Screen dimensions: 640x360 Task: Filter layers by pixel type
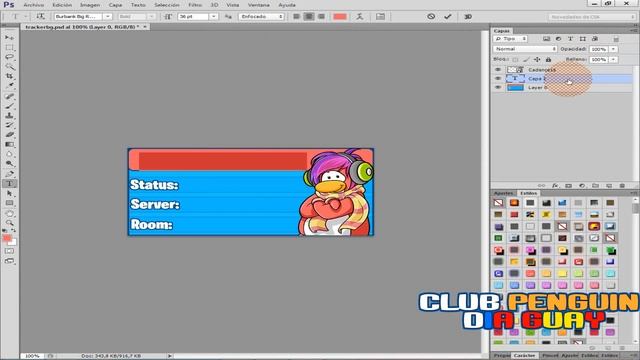click(546, 39)
